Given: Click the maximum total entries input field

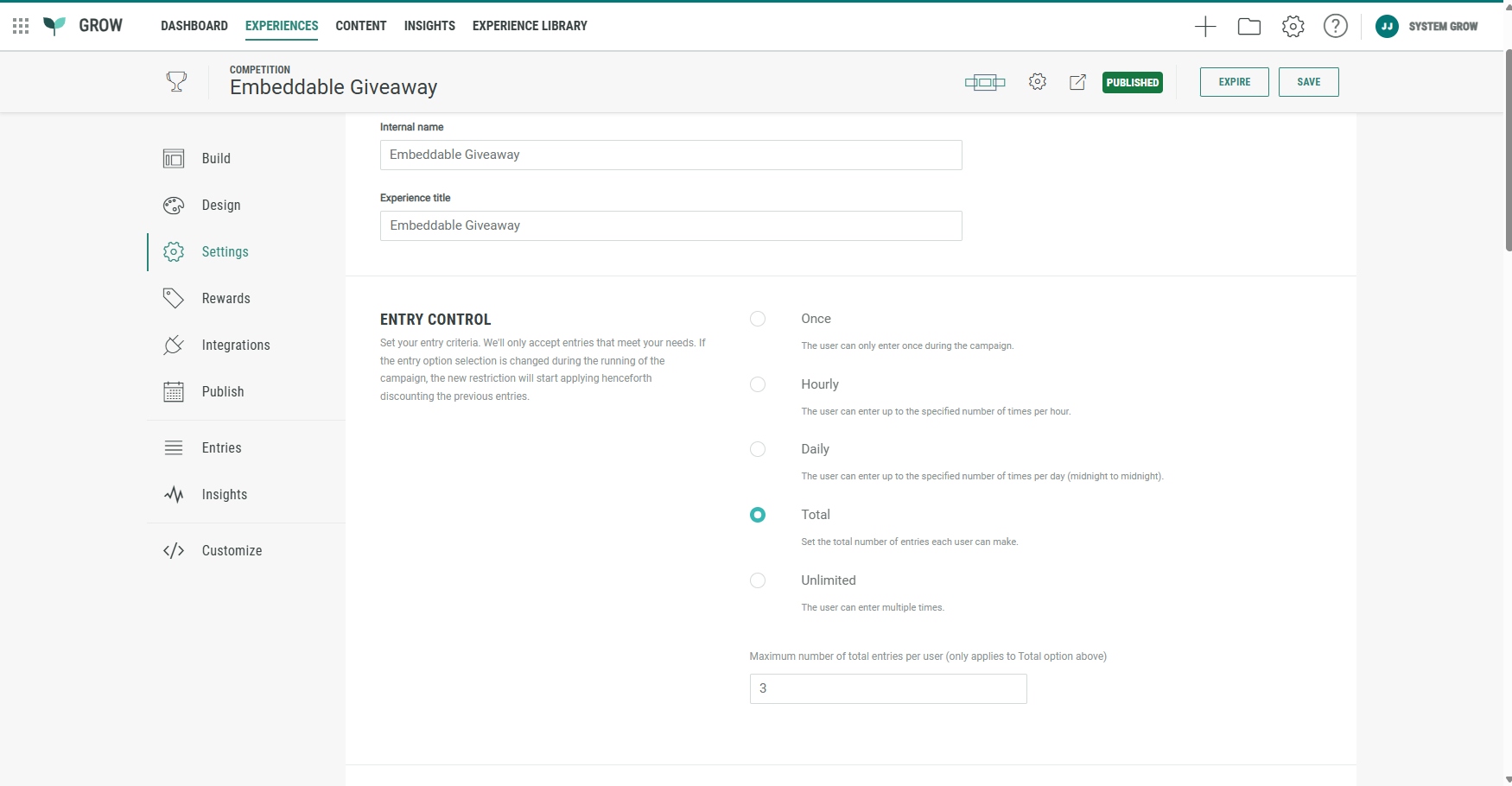Looking at the screenshot, I should pos(887,689).
